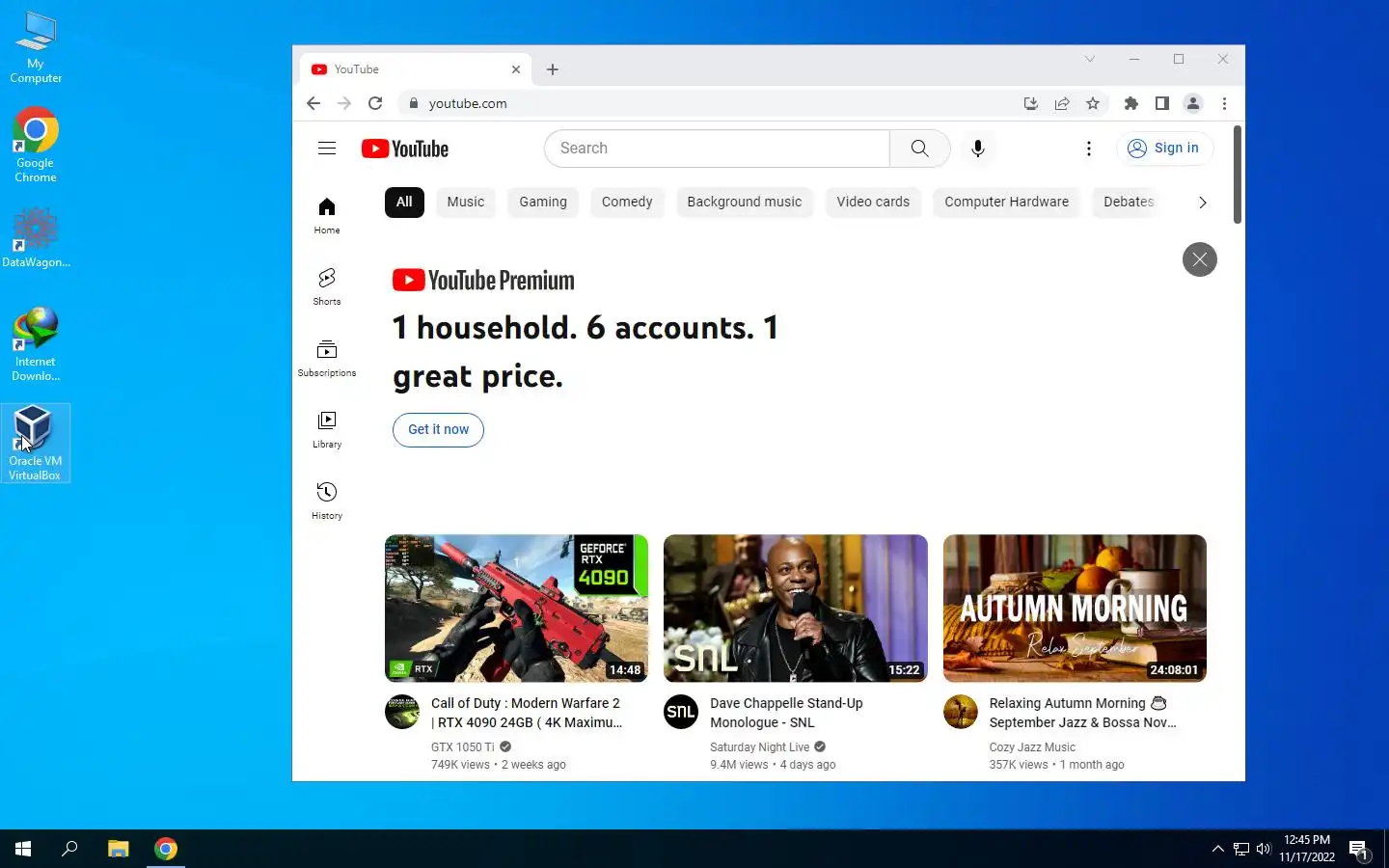The width and height of the screenshot is (1389, 868).
Task: View site information lock icon
Action: [x=413, y=103]
